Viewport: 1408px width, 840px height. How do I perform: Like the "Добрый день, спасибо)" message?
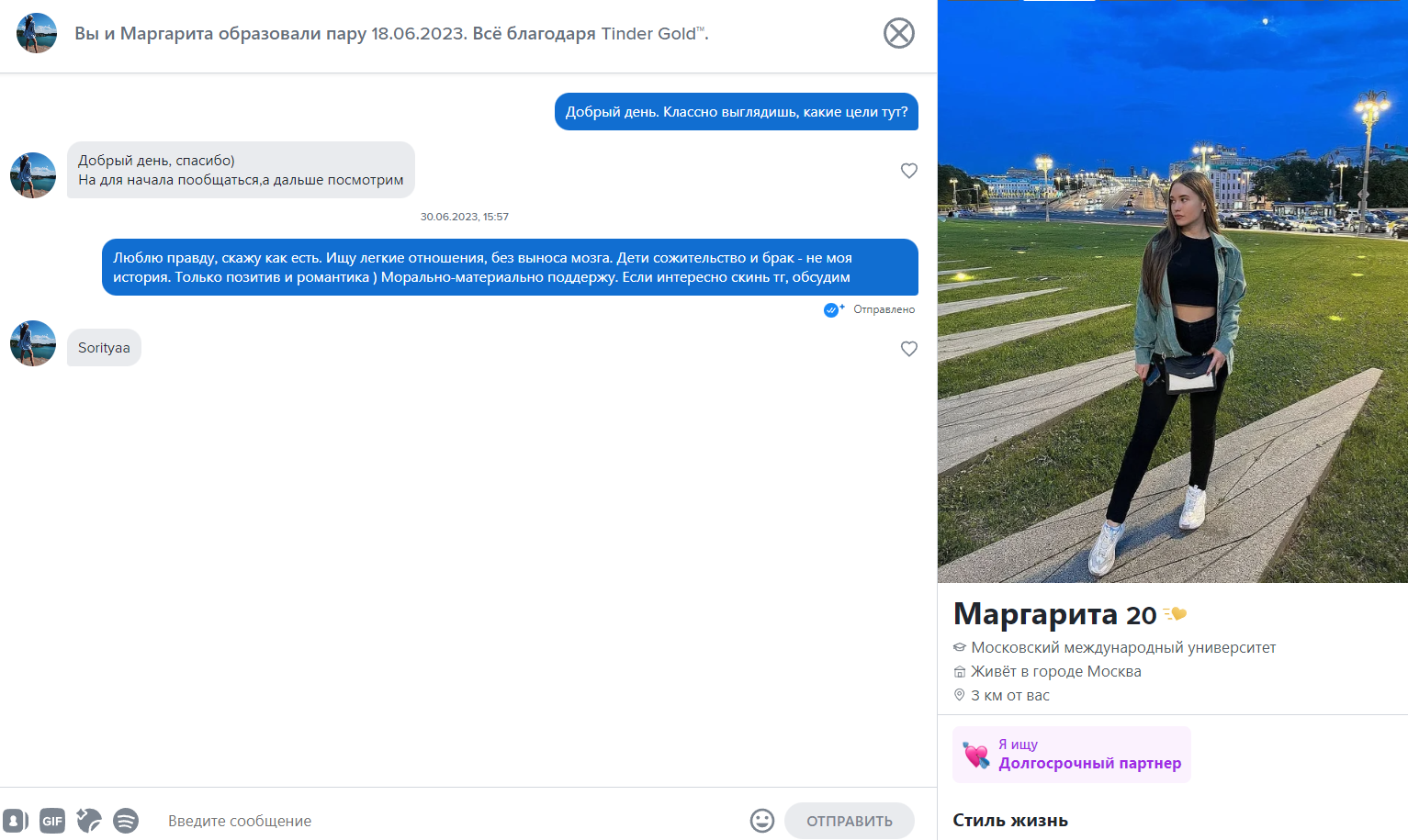click(909, 171)
